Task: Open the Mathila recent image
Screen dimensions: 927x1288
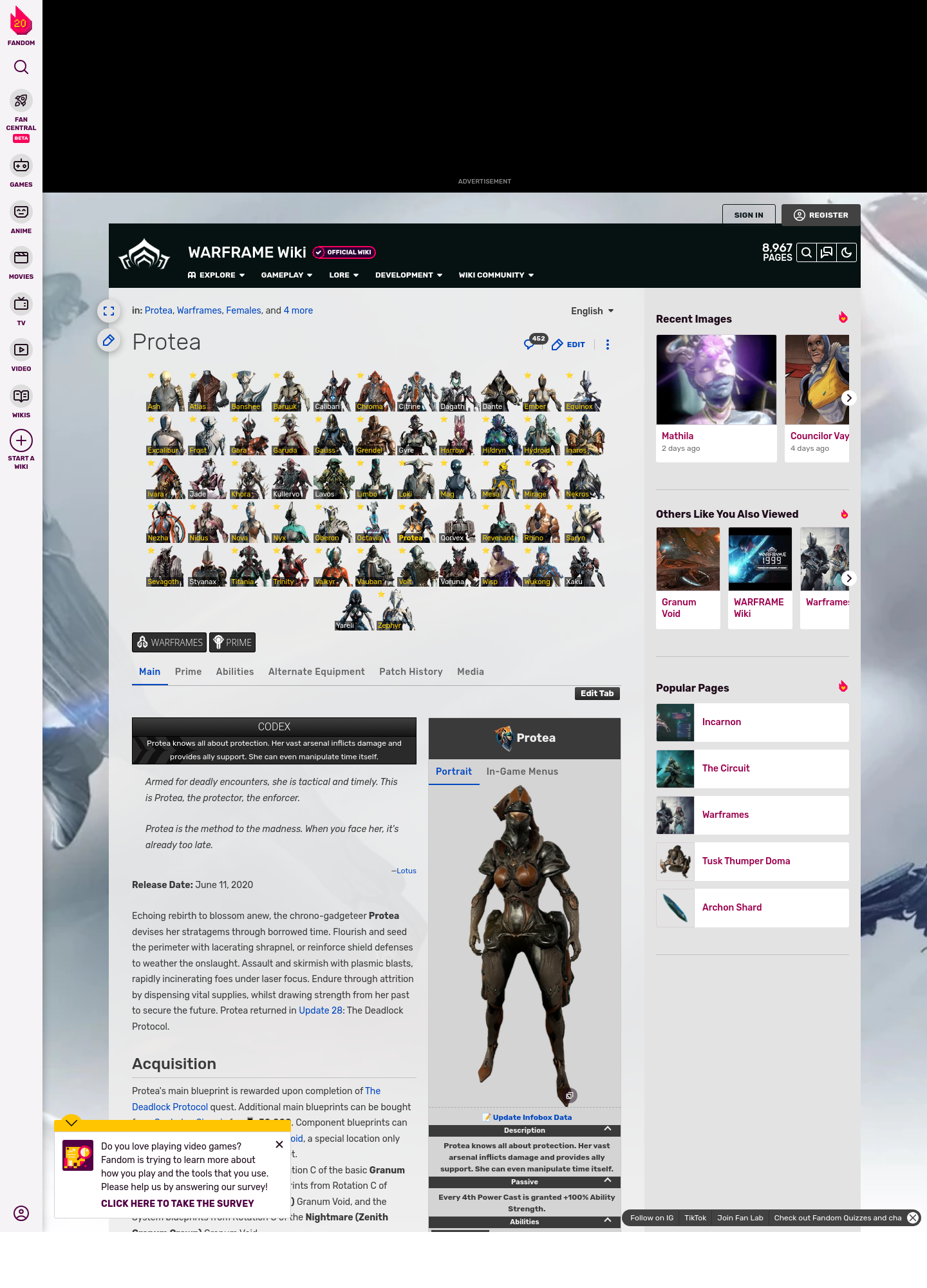Action: (716, 398)
